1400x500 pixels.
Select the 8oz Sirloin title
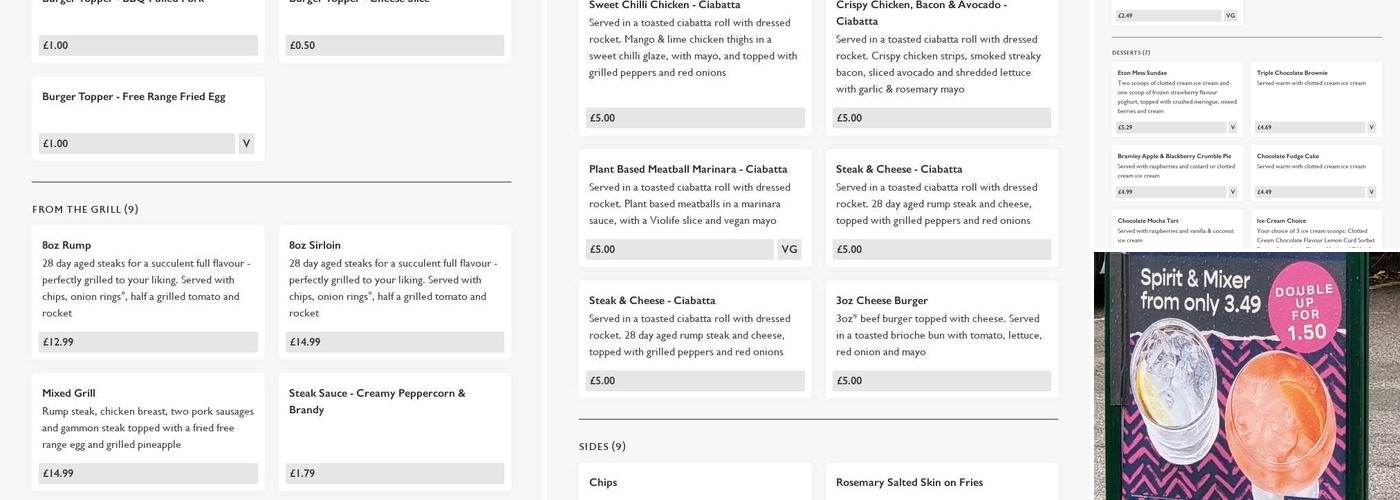[x=315, y=245]
